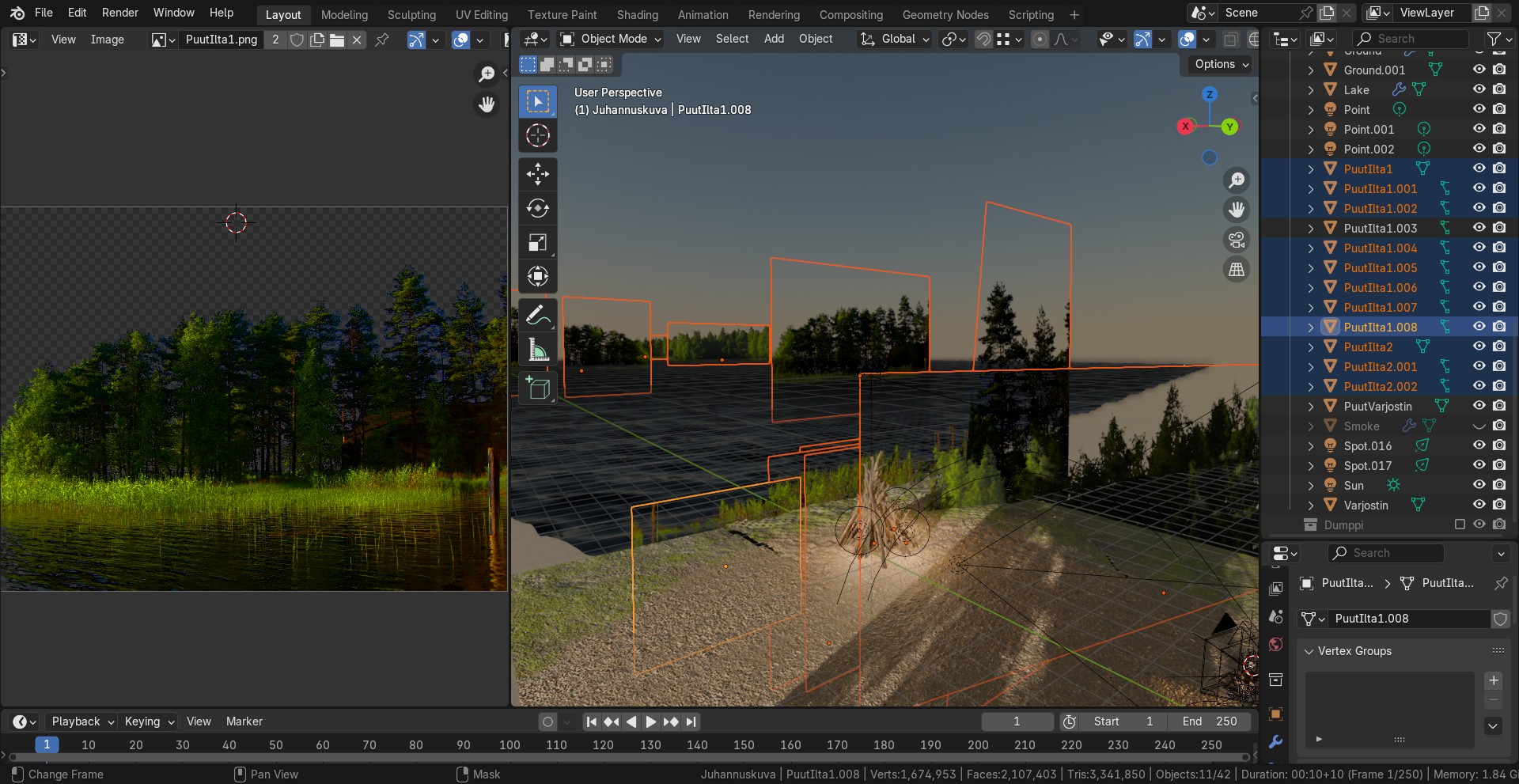The image size is (1519, 784).
Task: Open the Object Mode dropdown
Action: (610, 39)
